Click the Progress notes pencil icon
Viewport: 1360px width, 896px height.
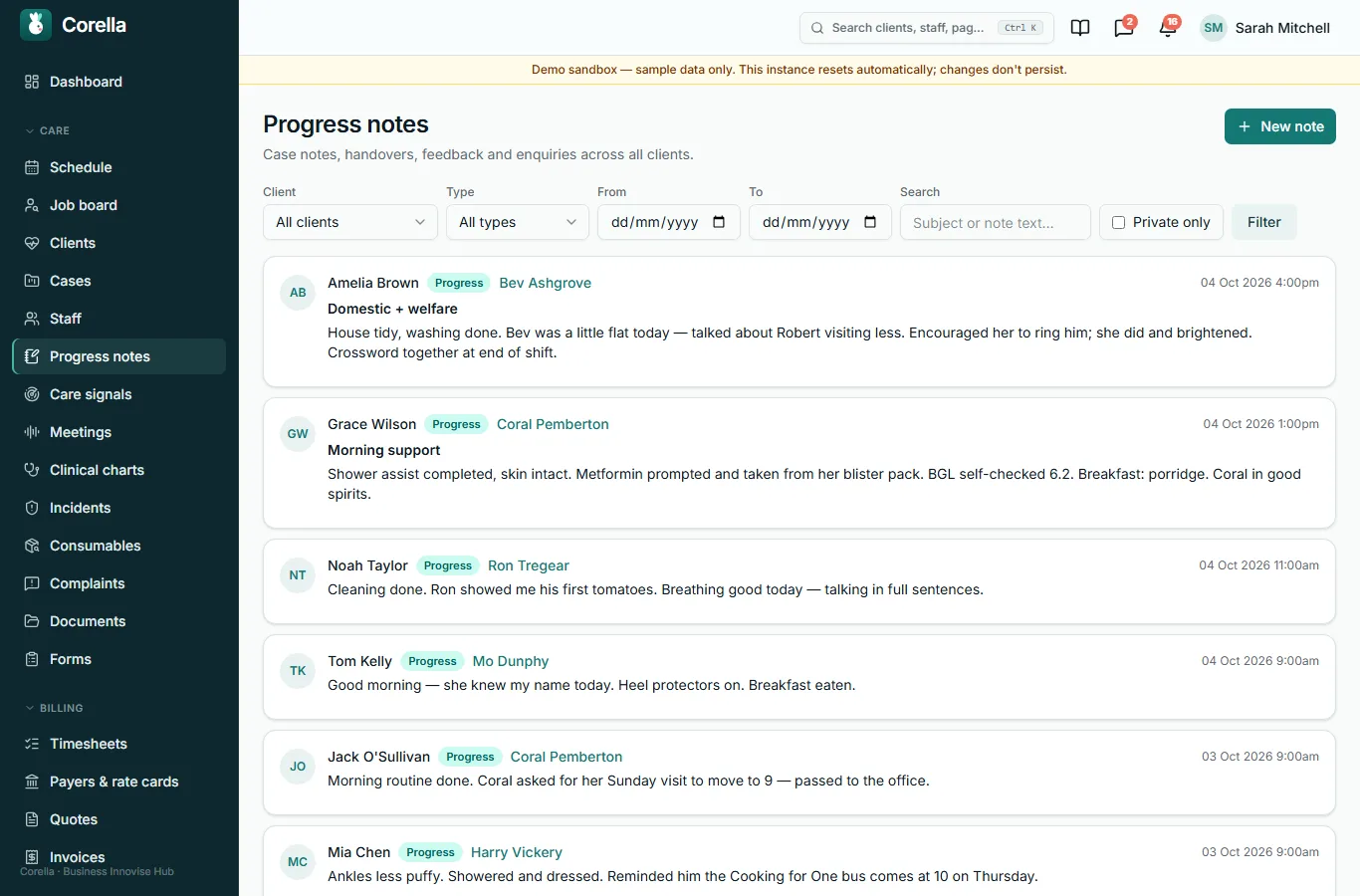coord(32,356)
